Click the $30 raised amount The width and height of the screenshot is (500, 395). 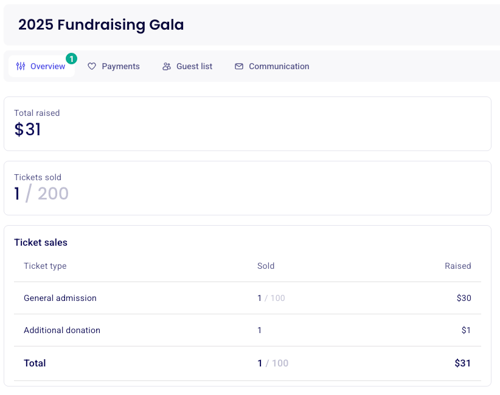coord(464,298)
